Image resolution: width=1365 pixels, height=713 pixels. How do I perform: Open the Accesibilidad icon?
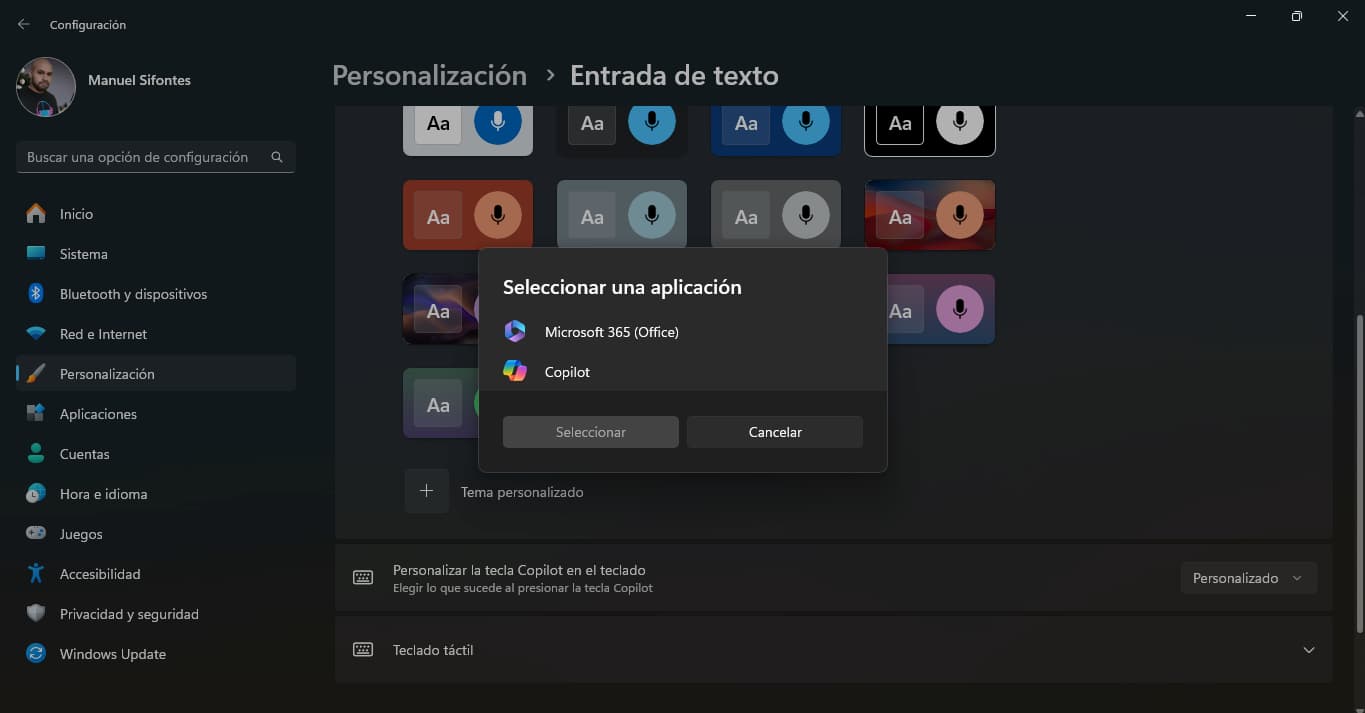(x=36, y=574)
